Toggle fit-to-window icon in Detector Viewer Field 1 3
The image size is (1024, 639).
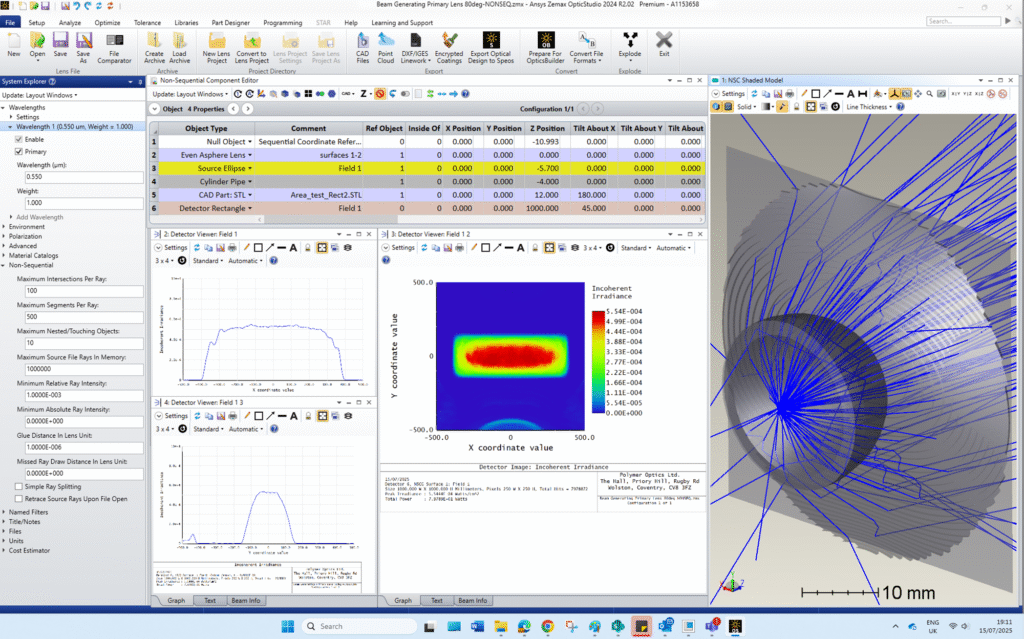(x=322, y=416)
